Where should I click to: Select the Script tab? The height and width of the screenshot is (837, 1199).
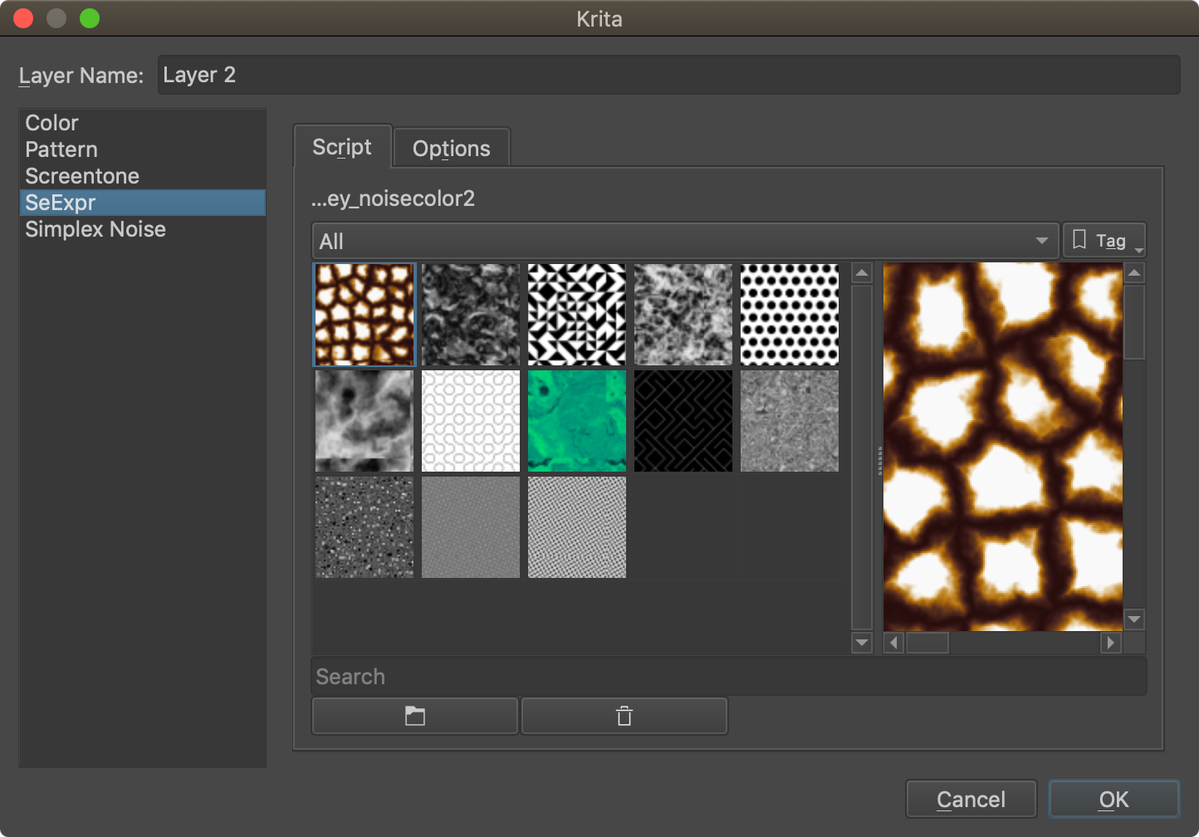[342, 147]
